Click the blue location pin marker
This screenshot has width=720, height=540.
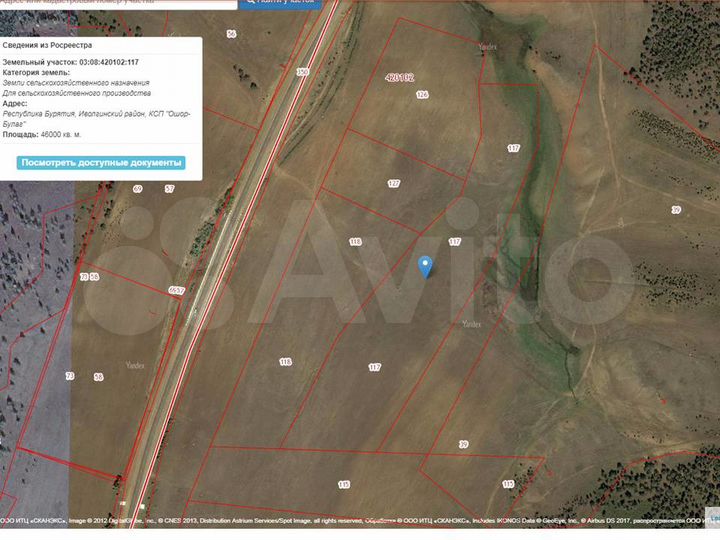click(425, 265)
